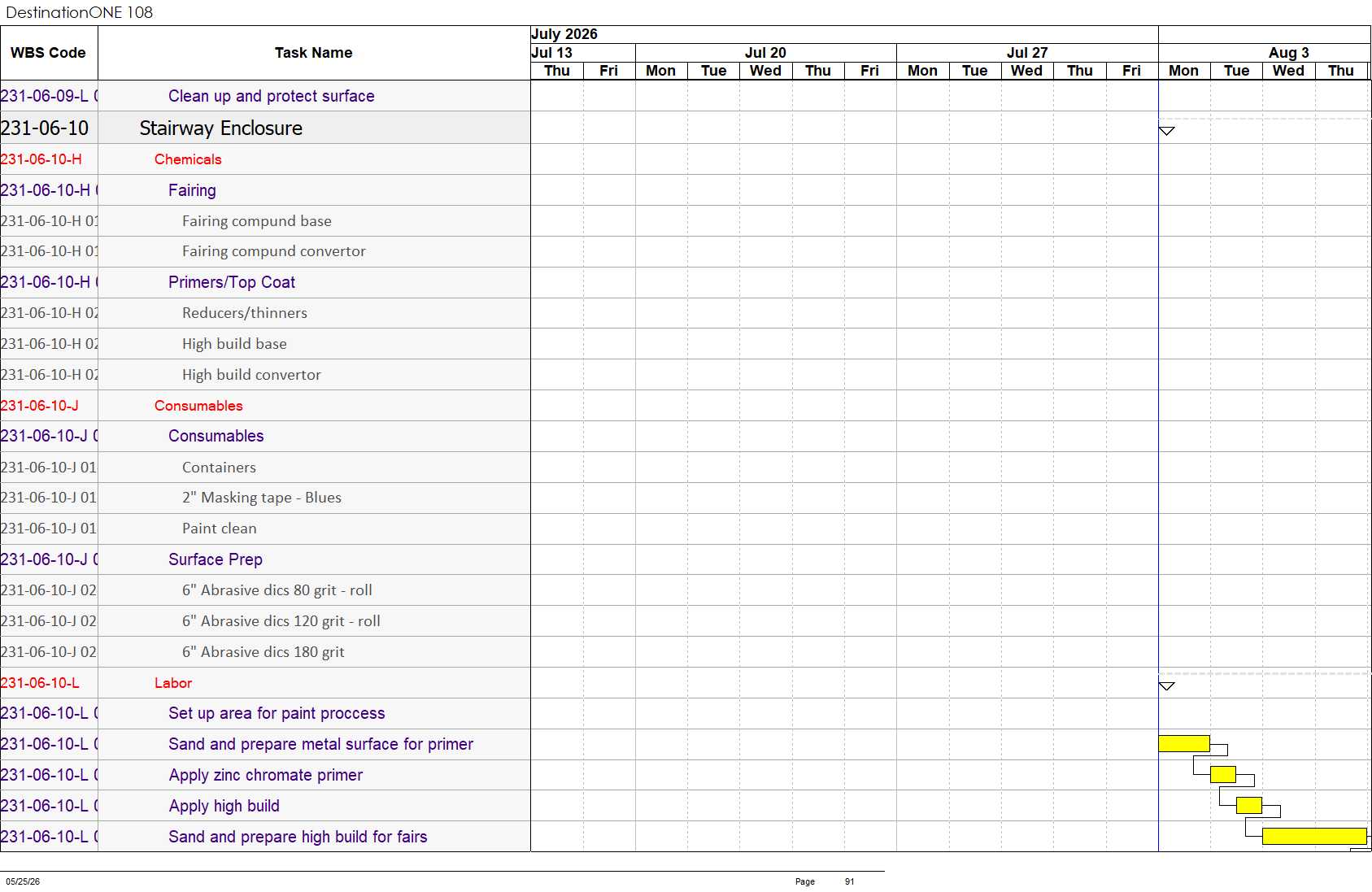Click 'Set up area for paint proccess' task
This screenshot has width=1372, height=892.
tap(277, 713)
